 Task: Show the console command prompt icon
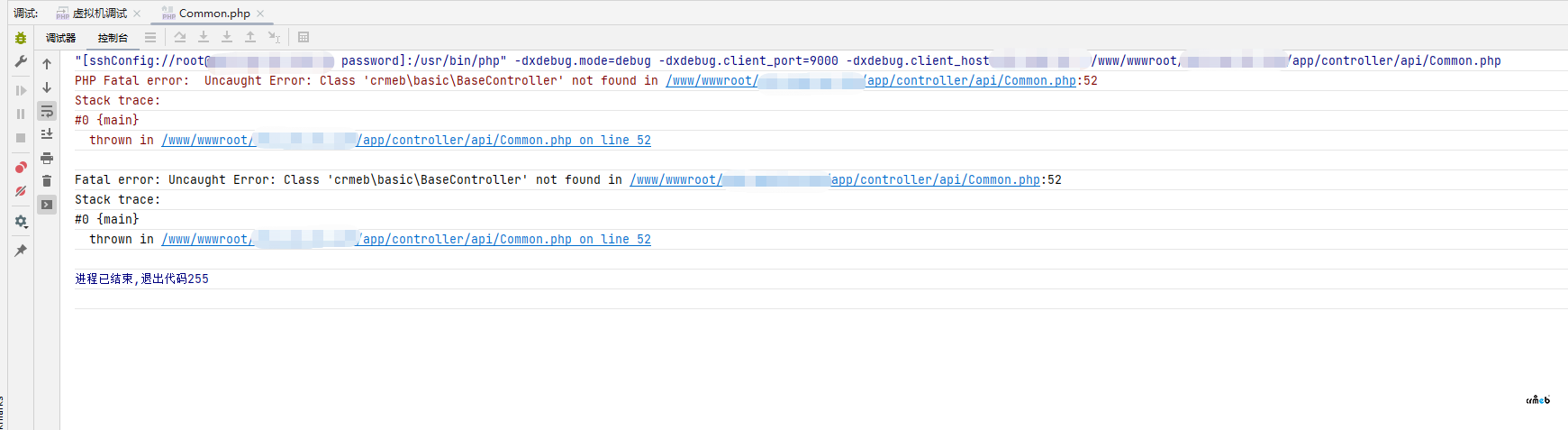coord(47,205)
